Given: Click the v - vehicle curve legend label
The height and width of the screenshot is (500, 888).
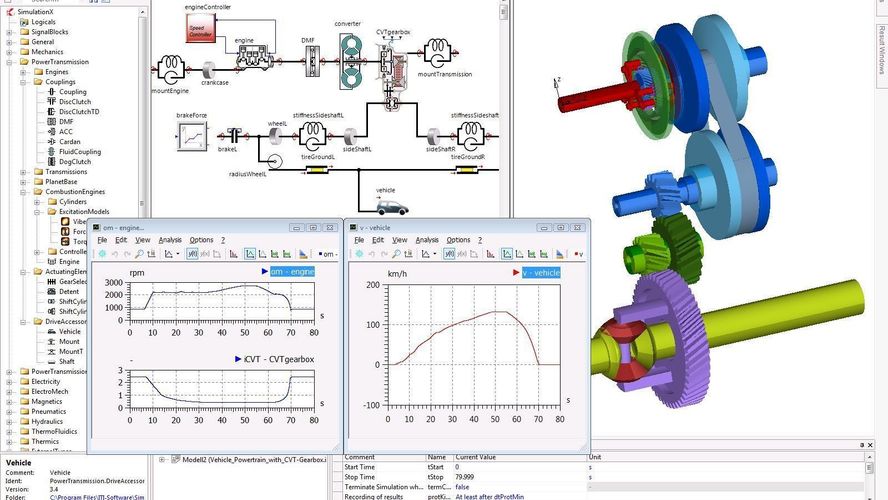Looking at the screenshot, I should [x=541, y=272].
